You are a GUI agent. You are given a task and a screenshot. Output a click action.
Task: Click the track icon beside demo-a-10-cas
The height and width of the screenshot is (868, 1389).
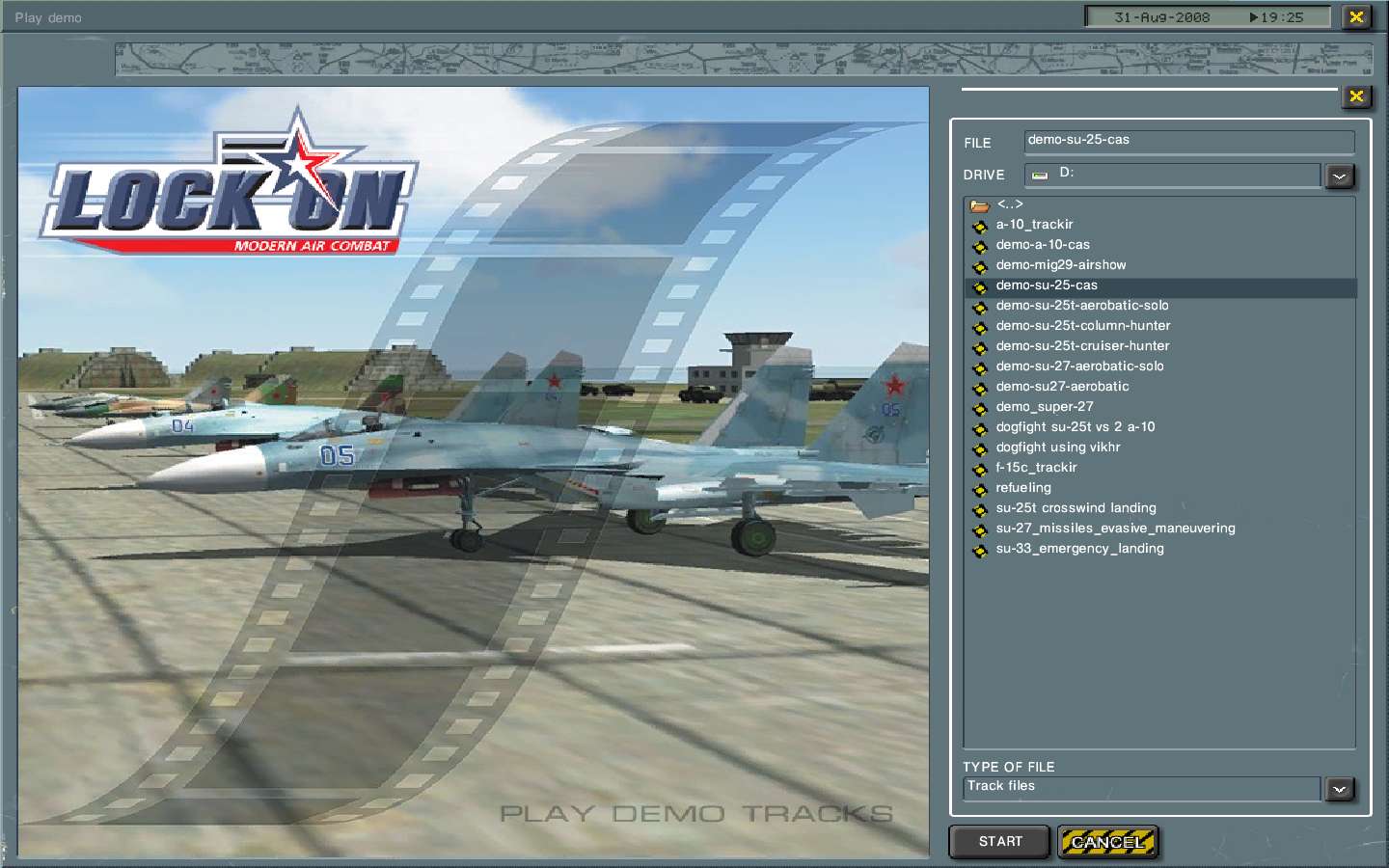point(980,247)
